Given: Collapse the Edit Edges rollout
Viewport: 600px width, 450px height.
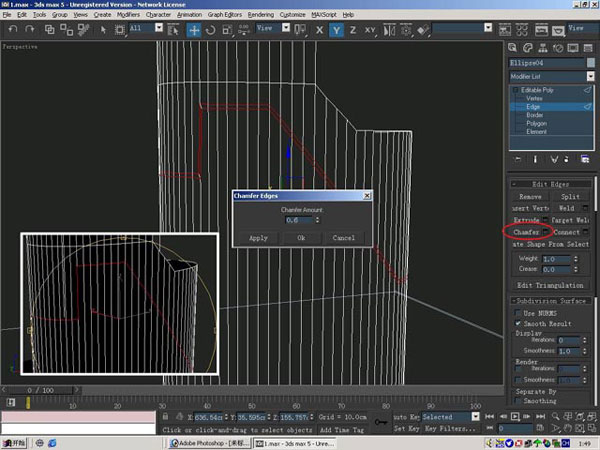Looking at the screenshot, I should (552, 182).
